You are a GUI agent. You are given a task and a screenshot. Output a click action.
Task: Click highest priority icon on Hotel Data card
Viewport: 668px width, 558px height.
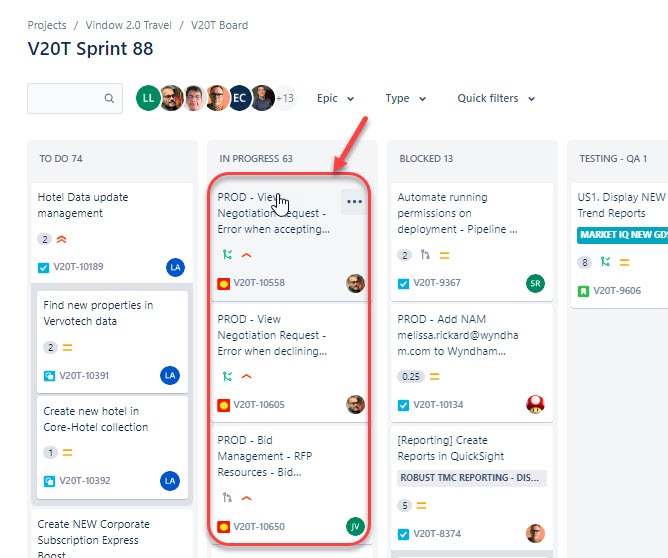[62, 239]
